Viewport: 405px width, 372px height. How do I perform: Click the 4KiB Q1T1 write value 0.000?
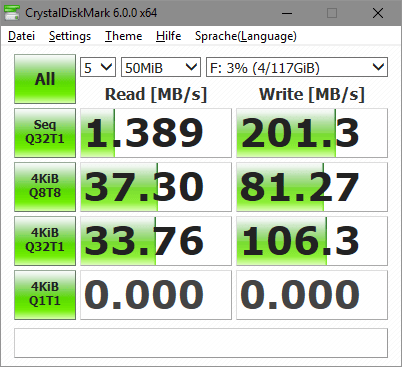[x=312, y=295]
